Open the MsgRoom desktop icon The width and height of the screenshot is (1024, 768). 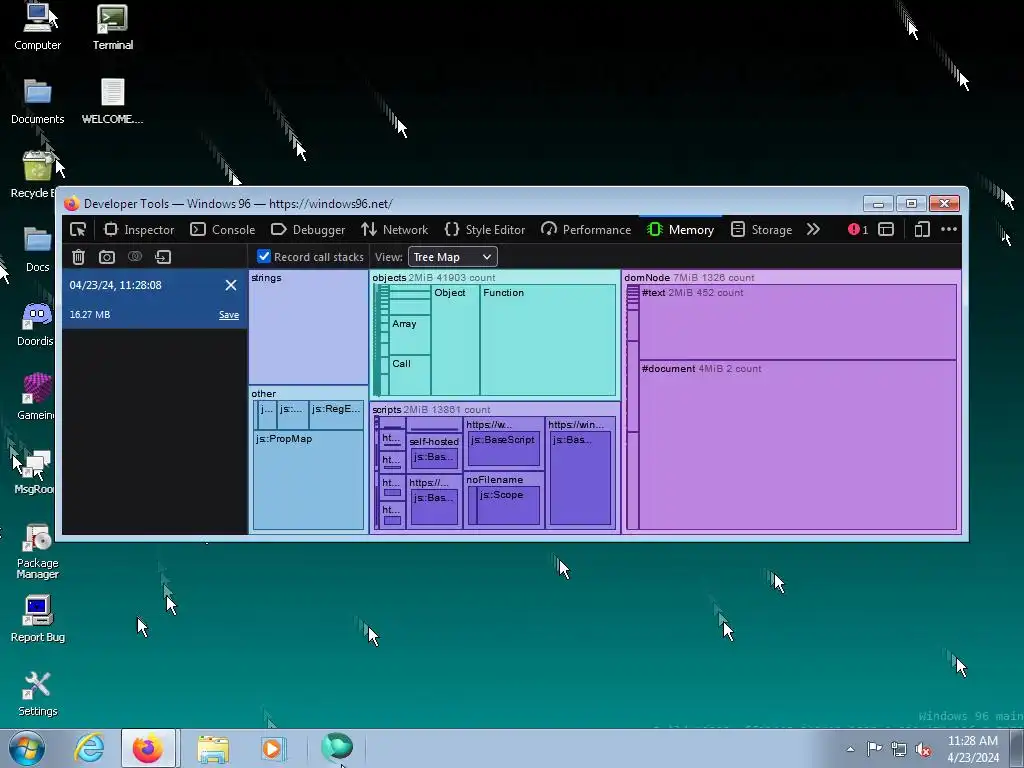point(35,472)
